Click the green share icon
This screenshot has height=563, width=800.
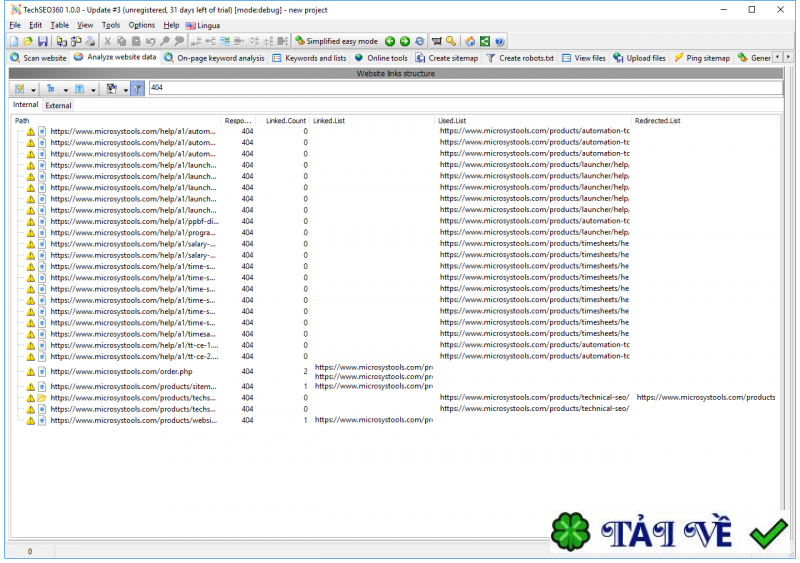coord(485,41)
